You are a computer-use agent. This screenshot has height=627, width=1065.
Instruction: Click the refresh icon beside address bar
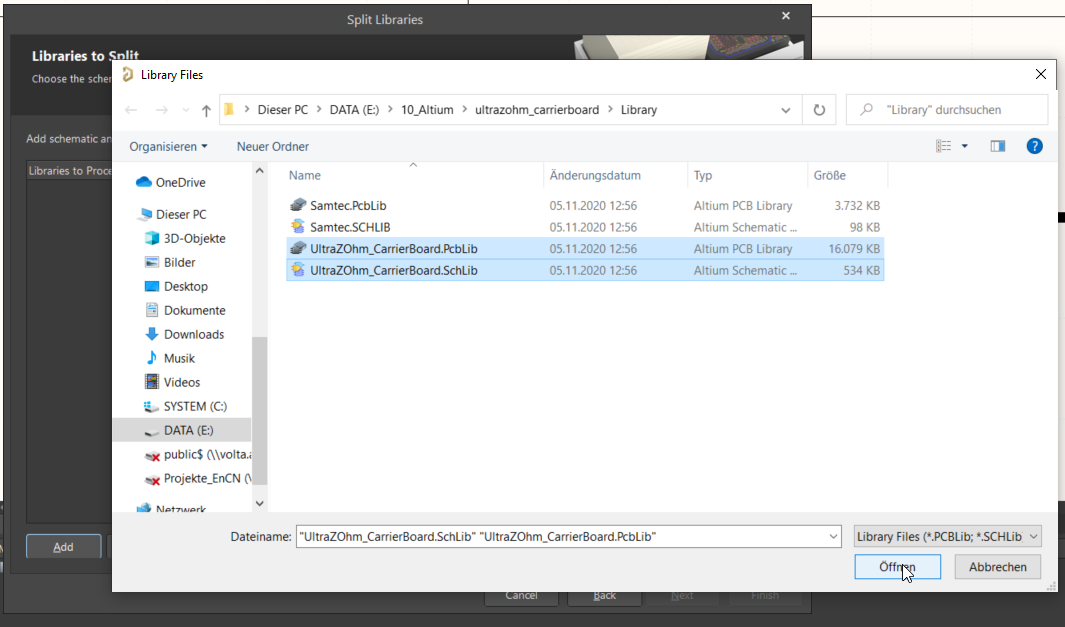[x=820, y=110]
